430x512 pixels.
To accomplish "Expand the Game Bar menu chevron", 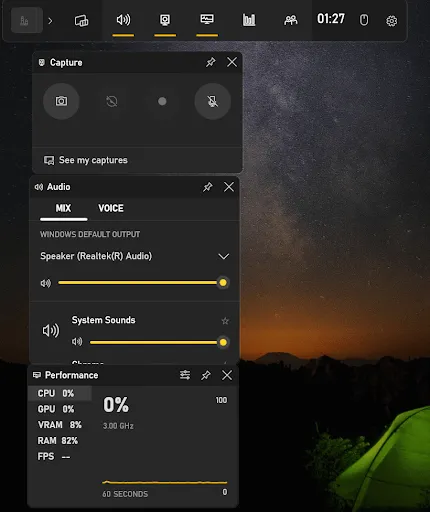I will tap(50, 21).
